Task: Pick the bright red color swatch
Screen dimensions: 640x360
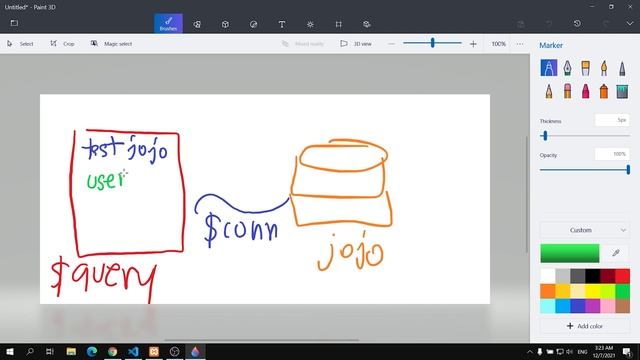Action: click(622, 276)
